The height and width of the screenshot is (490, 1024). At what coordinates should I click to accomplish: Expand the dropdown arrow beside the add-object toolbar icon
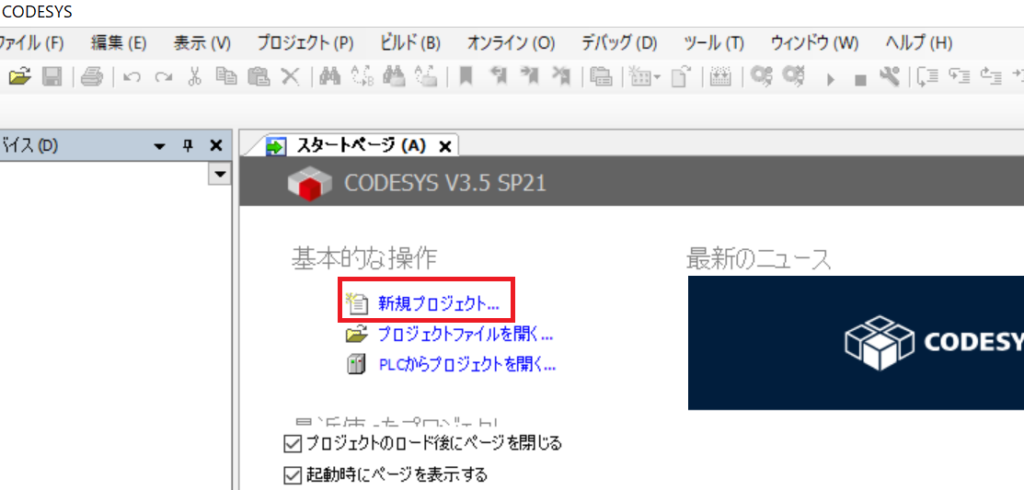(x=657, y=77)
